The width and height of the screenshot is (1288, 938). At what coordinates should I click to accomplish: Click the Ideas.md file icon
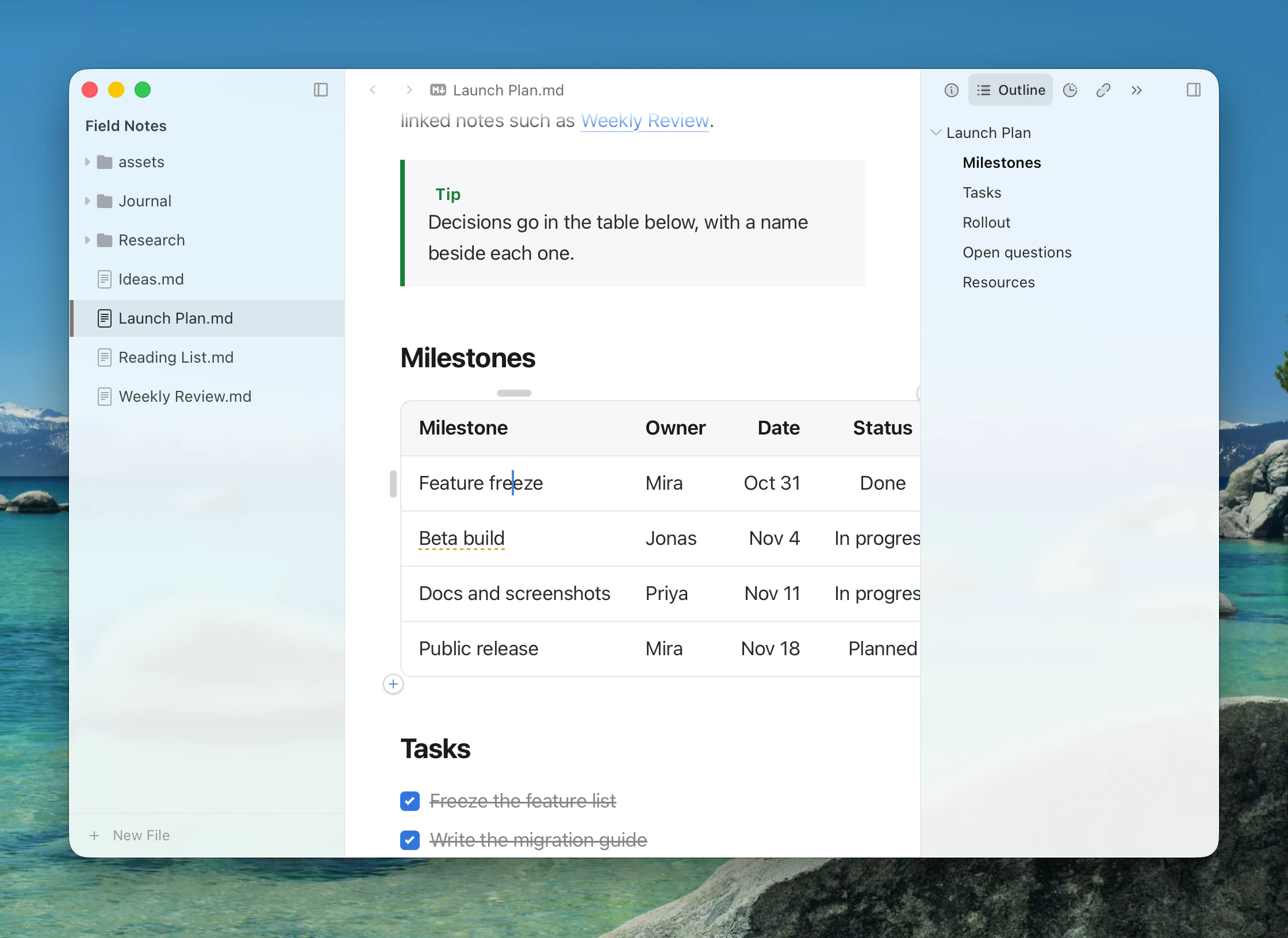[x=105, y=279]
